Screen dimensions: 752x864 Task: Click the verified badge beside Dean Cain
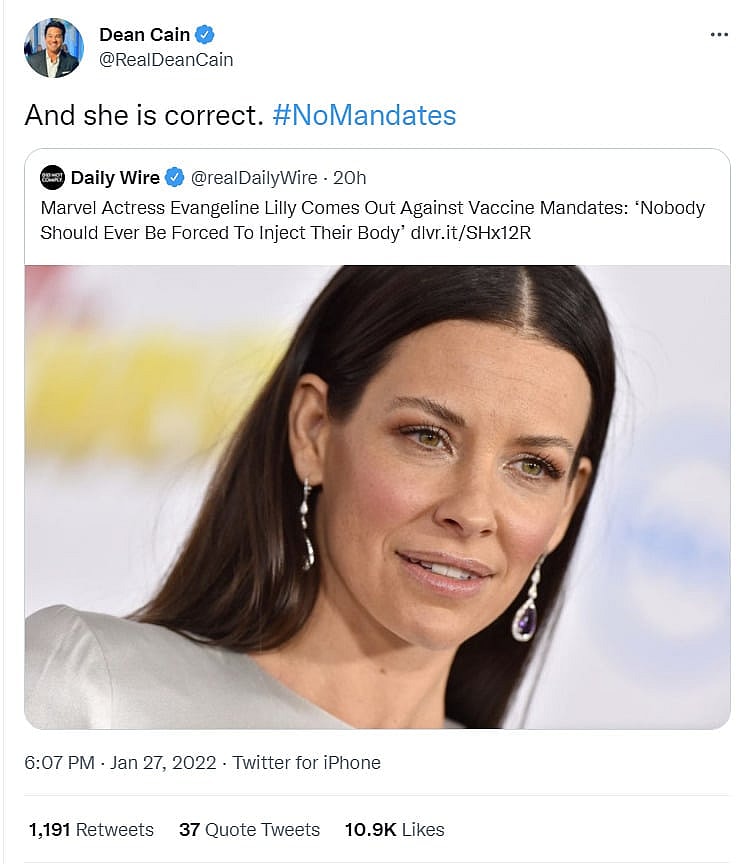[205, 35]
